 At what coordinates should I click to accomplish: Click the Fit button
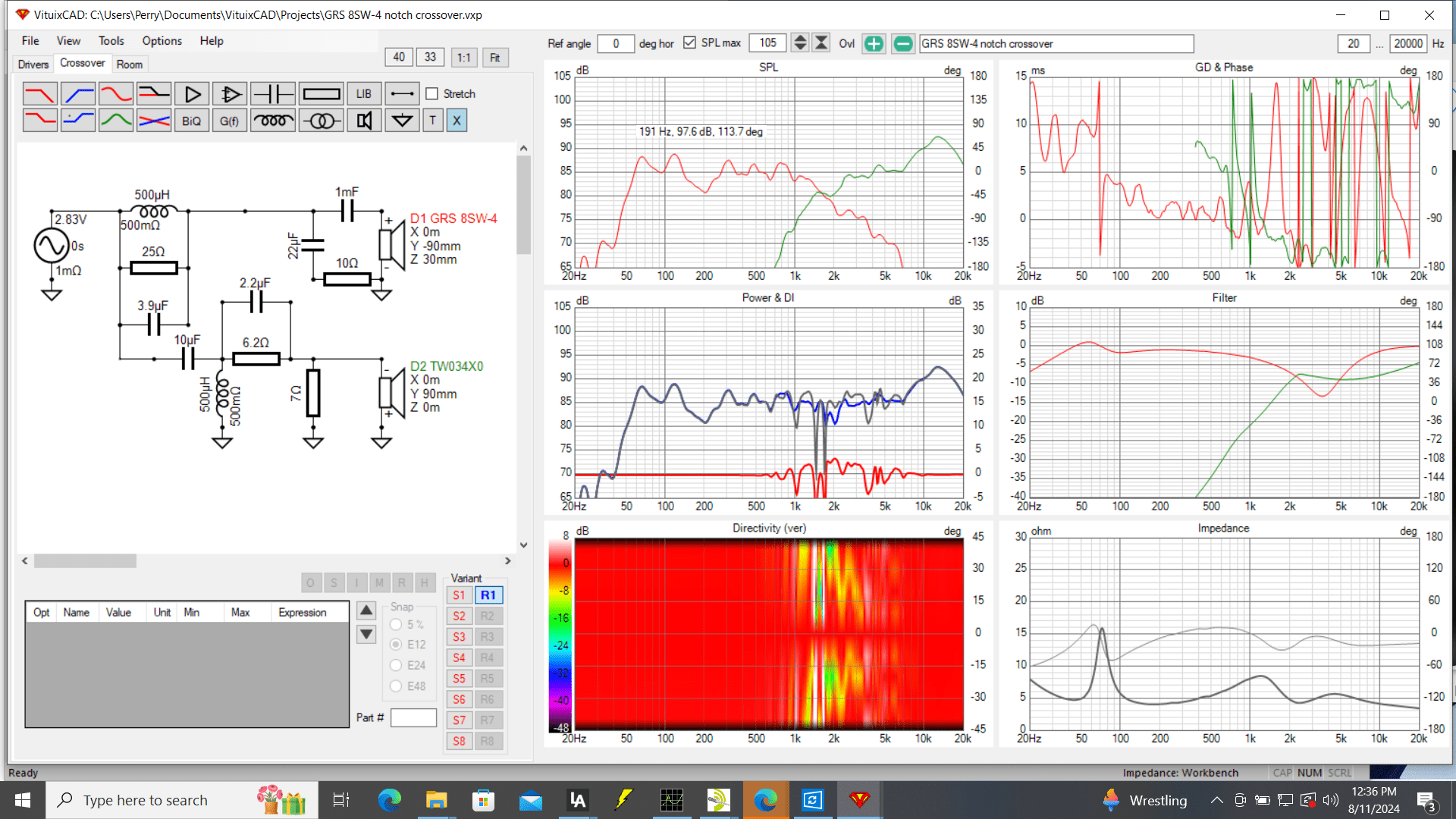pos(495,58)
